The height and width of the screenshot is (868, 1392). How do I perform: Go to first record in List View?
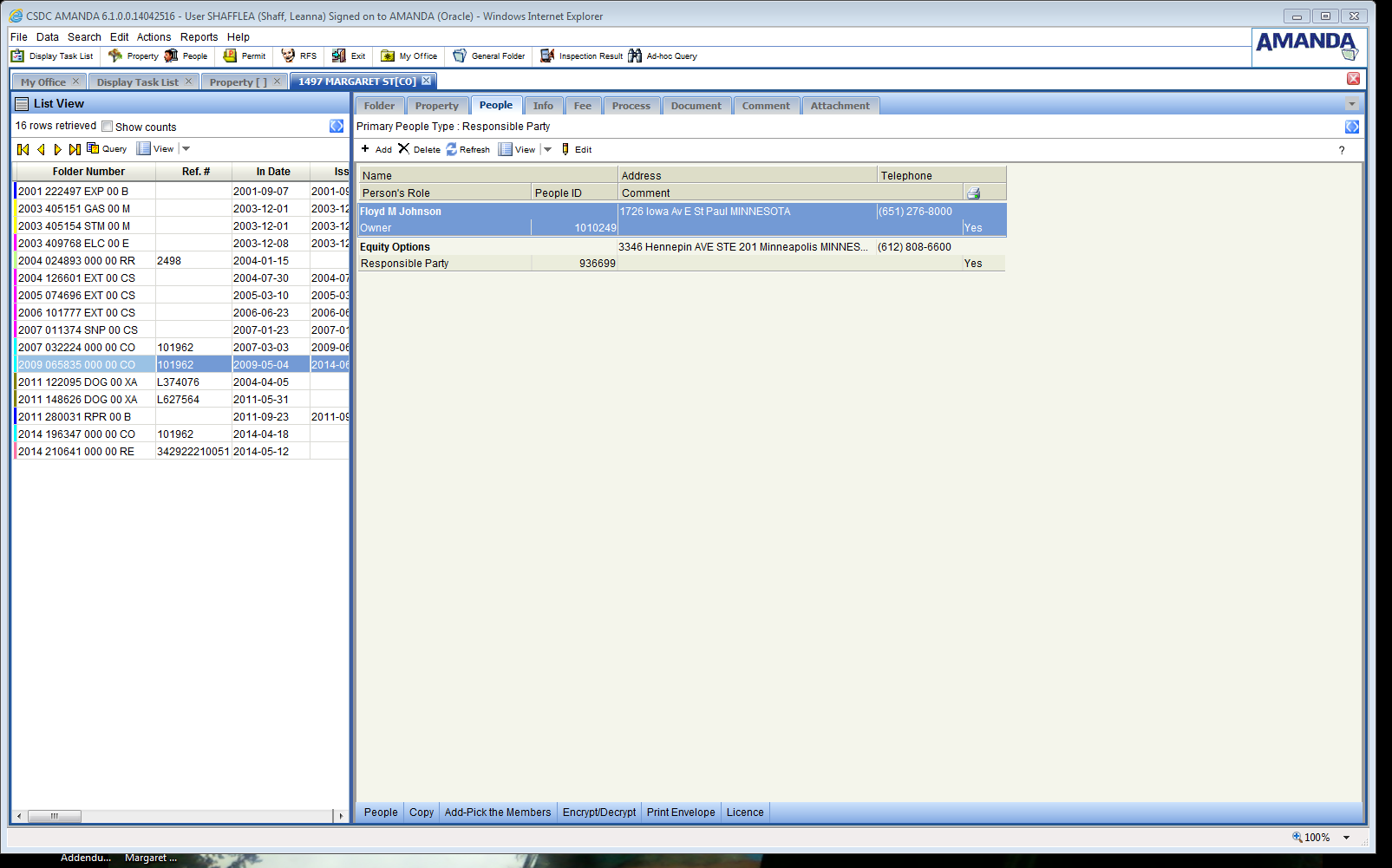[x=23, y=150]
